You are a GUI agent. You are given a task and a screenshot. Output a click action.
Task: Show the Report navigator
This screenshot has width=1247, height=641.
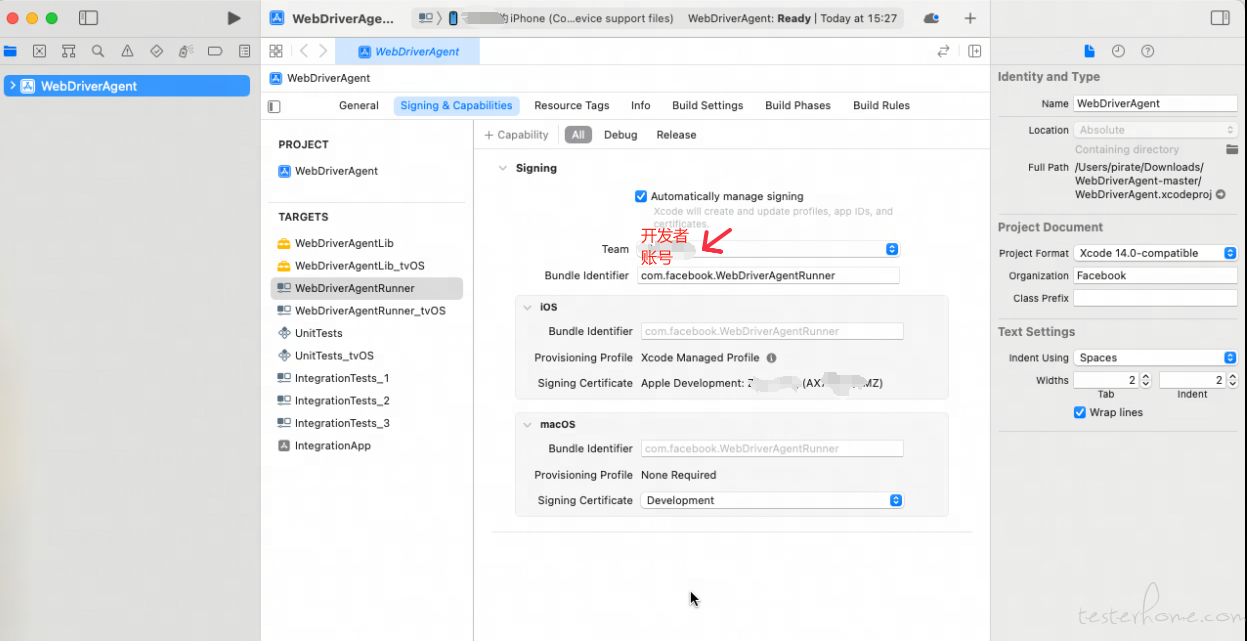(x=244, y=51)
